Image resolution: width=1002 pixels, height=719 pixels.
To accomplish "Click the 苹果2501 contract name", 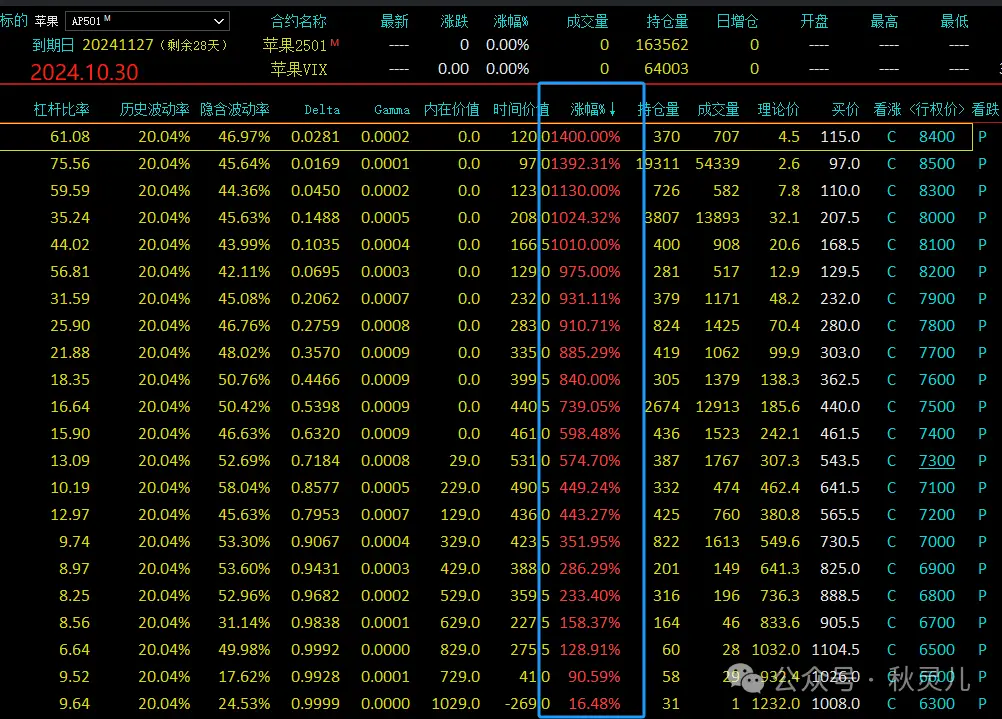I will point(294,45).
